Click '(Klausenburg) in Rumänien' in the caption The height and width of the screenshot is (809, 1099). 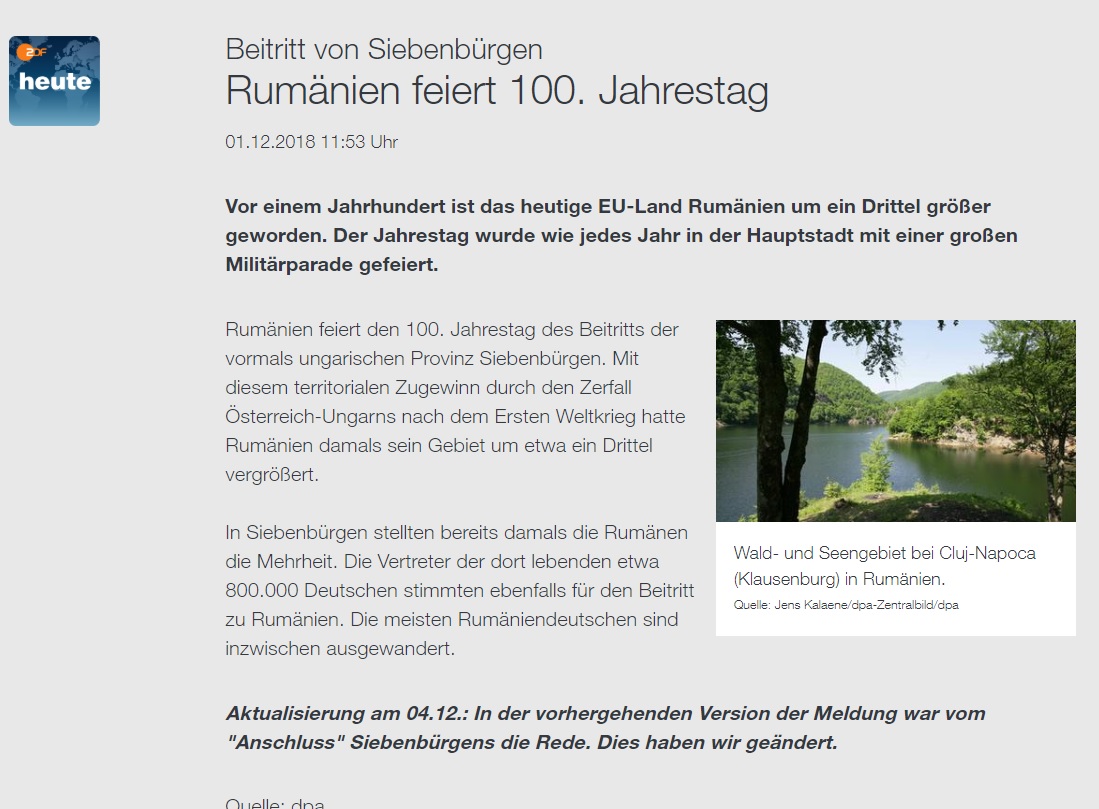[x=839, y=579]
